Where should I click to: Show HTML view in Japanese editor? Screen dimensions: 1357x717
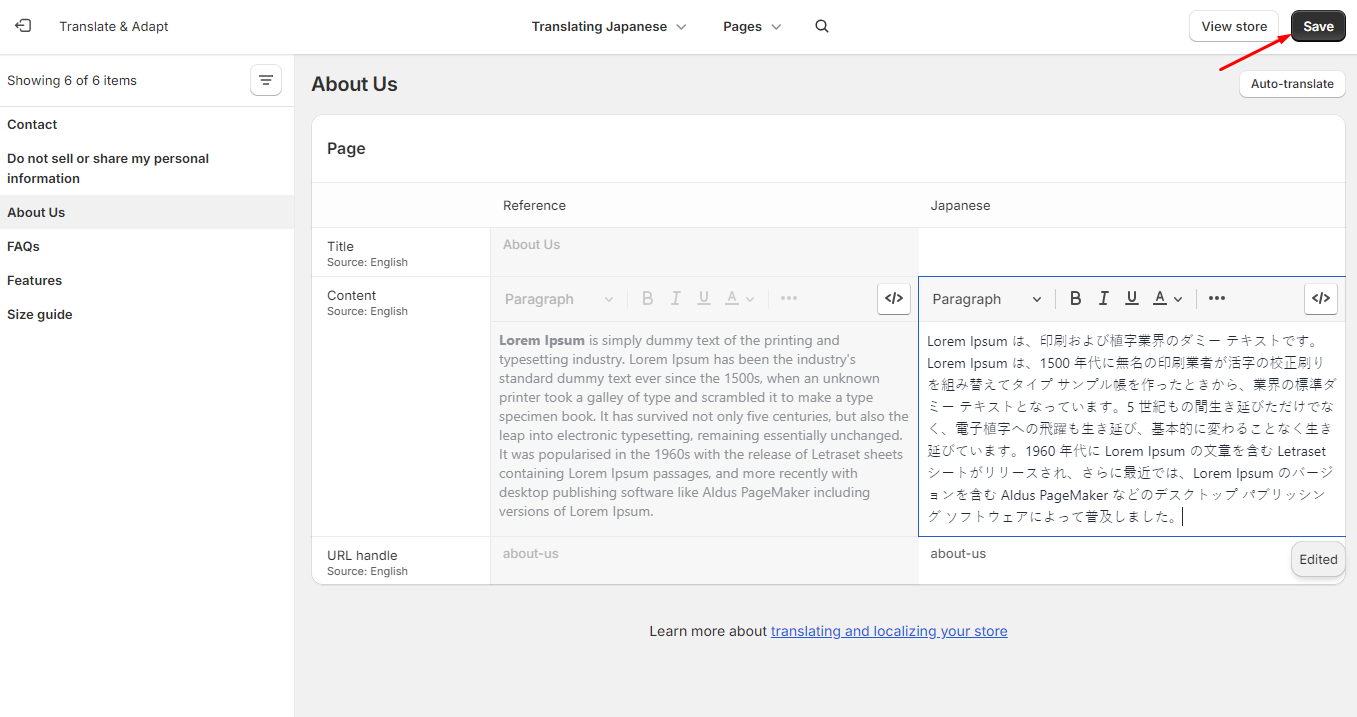pyautogui.click(x=1321, y=298)
